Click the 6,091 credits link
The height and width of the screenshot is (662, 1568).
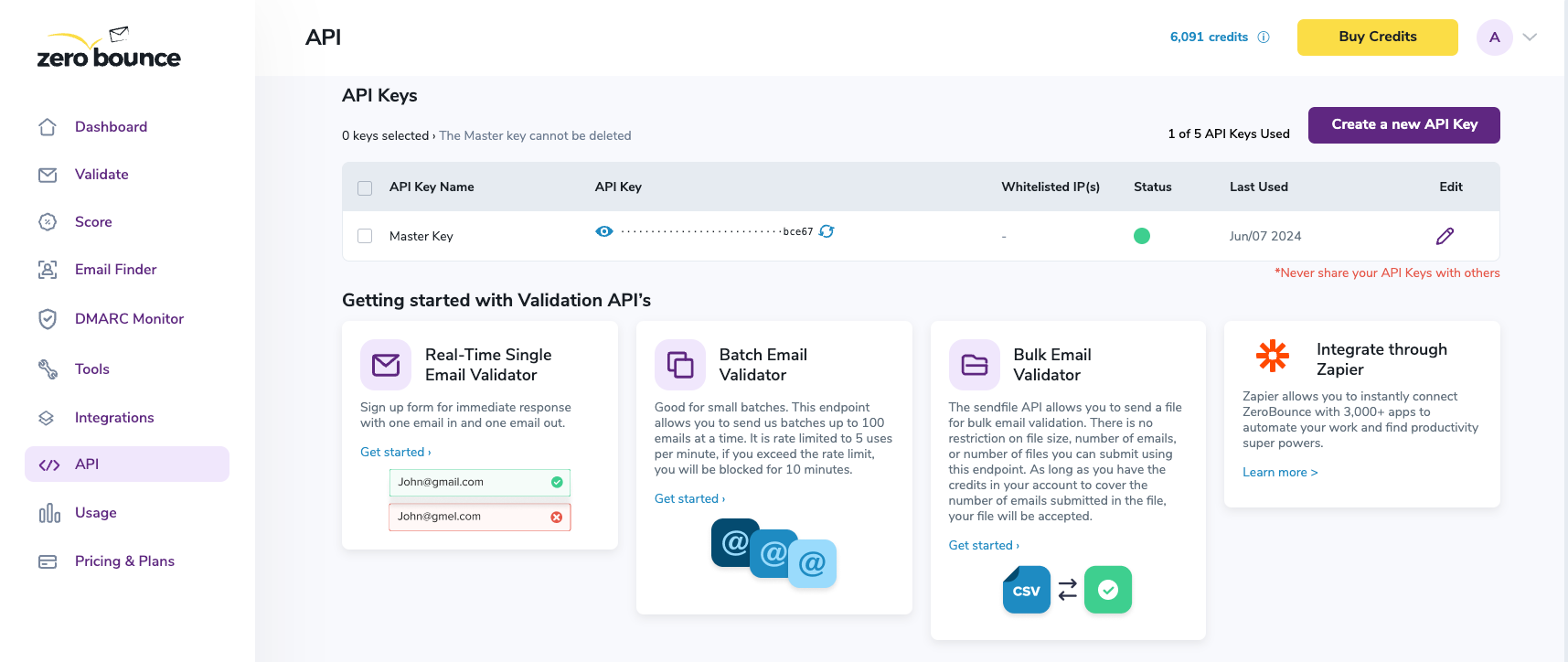(1209, 37)
